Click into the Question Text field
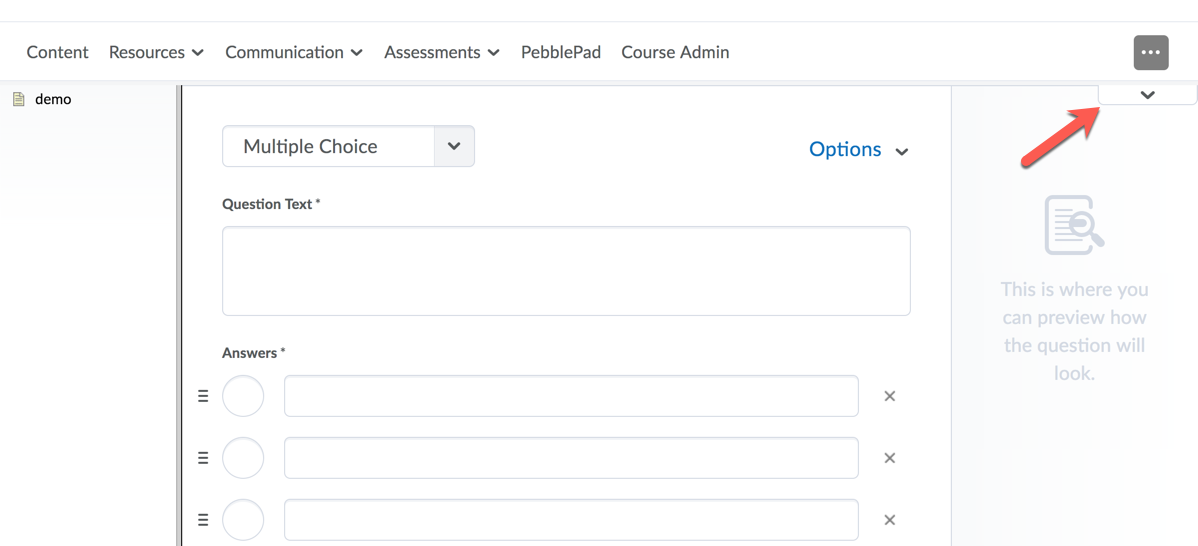 point(566,271)
